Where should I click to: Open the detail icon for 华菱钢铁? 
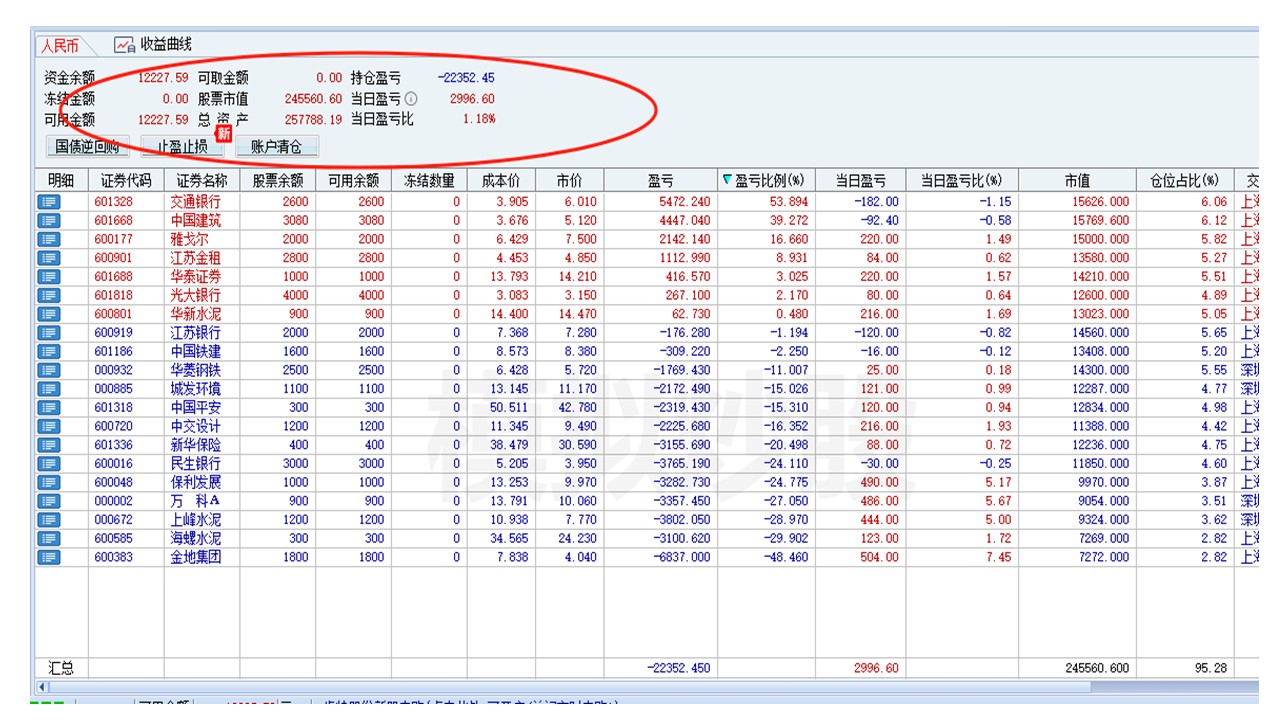(x=48, y=370)
